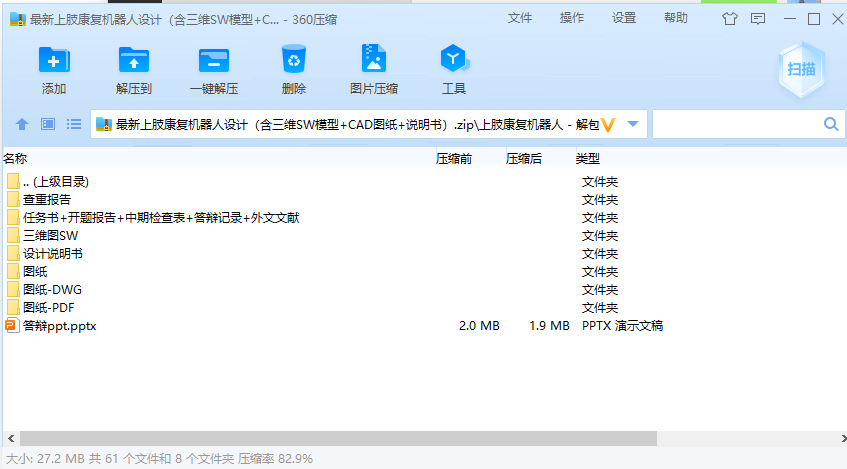Click the 解压到 (Extract to) icon
Image resolution: width=847 pixels, height=469 pixels.
click(x=133, y=59)
